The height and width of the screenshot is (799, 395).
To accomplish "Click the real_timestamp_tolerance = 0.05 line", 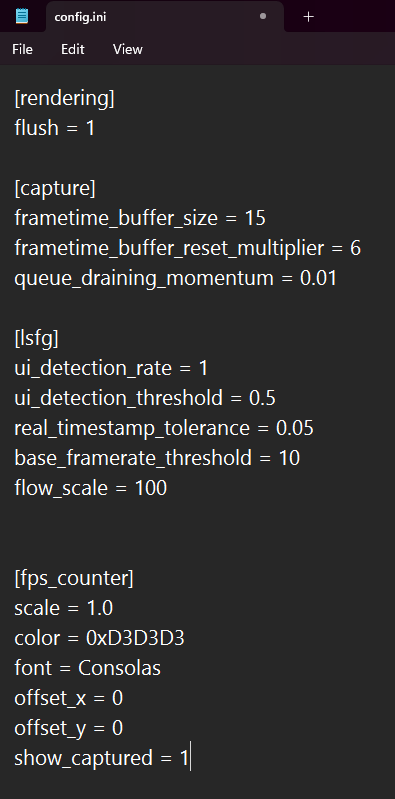I will tap(164, 428).
